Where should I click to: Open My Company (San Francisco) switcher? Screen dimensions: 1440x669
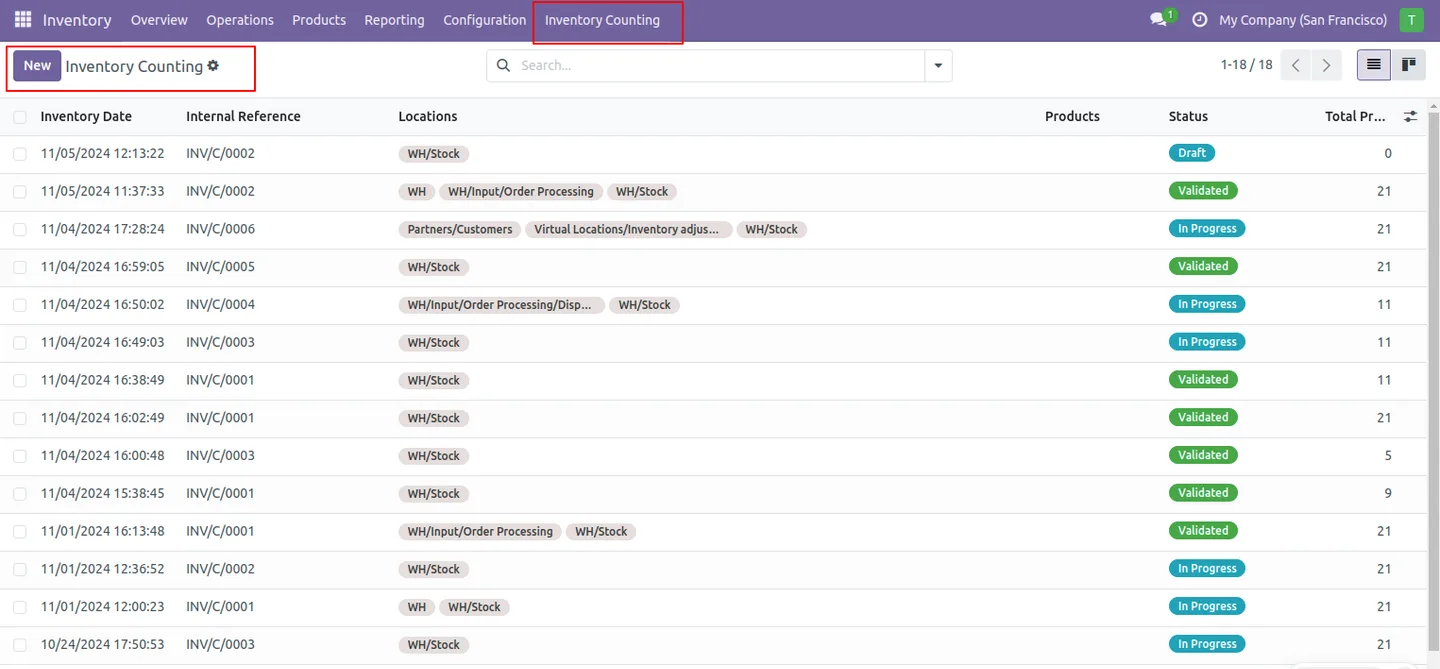pos(1303,20)
